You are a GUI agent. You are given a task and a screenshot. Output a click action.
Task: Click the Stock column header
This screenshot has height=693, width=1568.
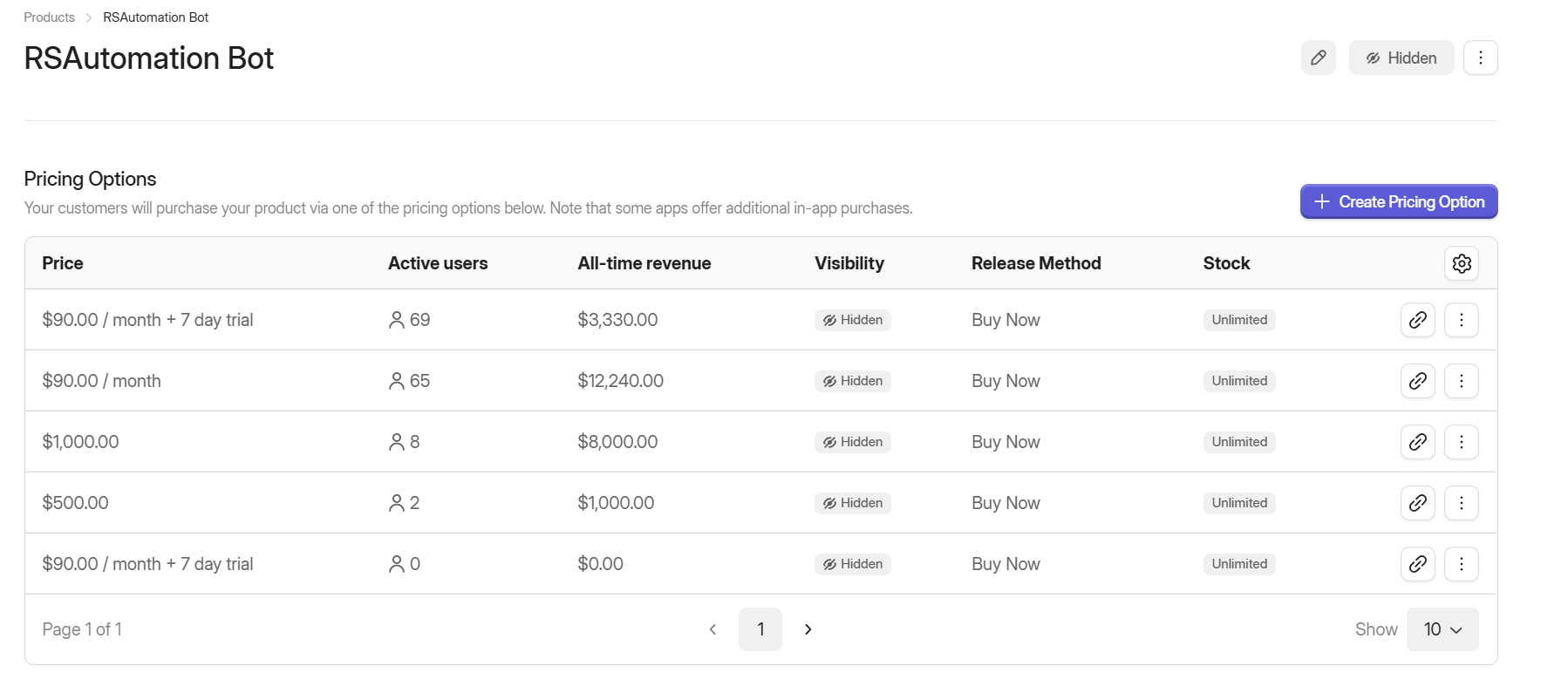pos(1226,263)
